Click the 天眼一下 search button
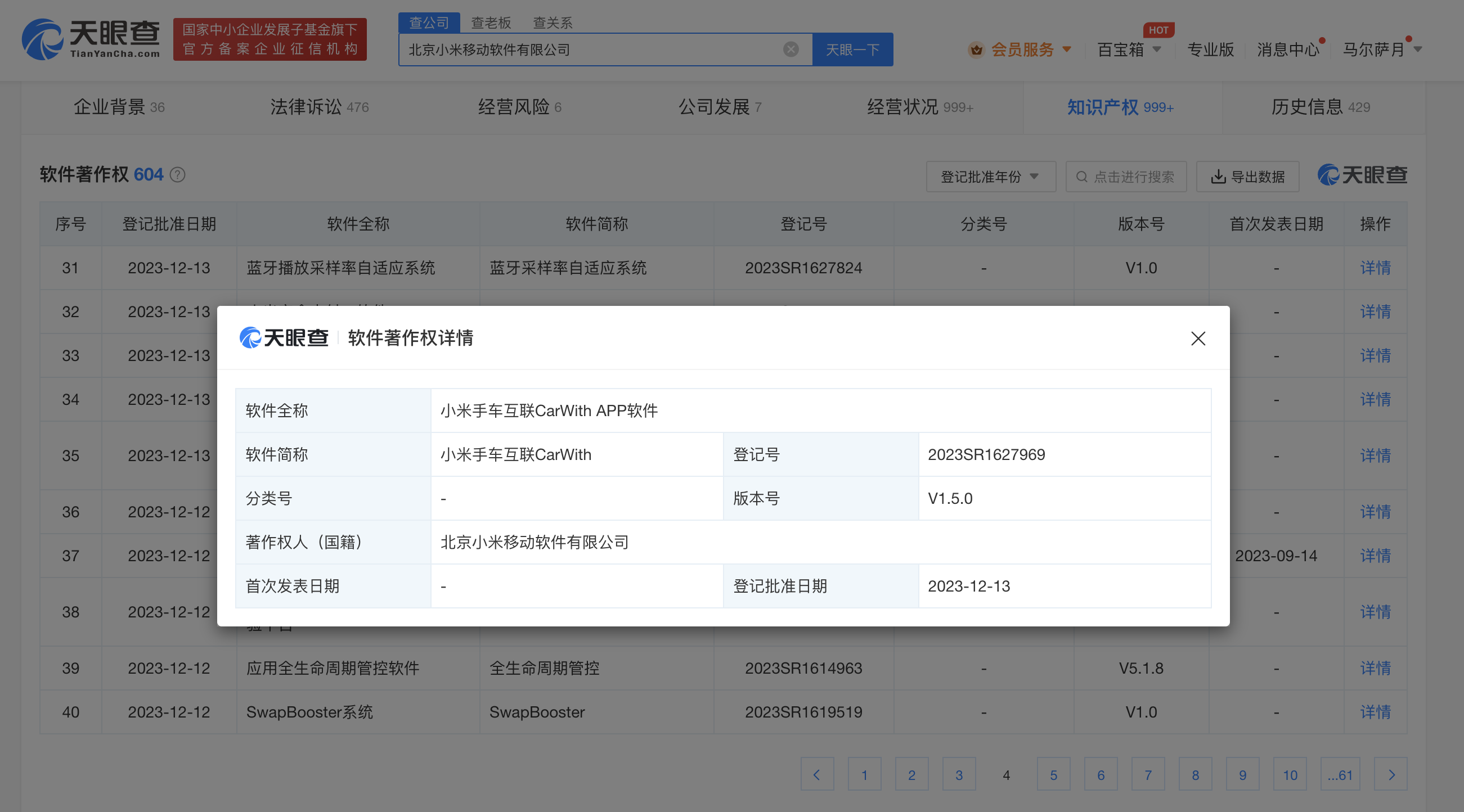 coord(852,49)
